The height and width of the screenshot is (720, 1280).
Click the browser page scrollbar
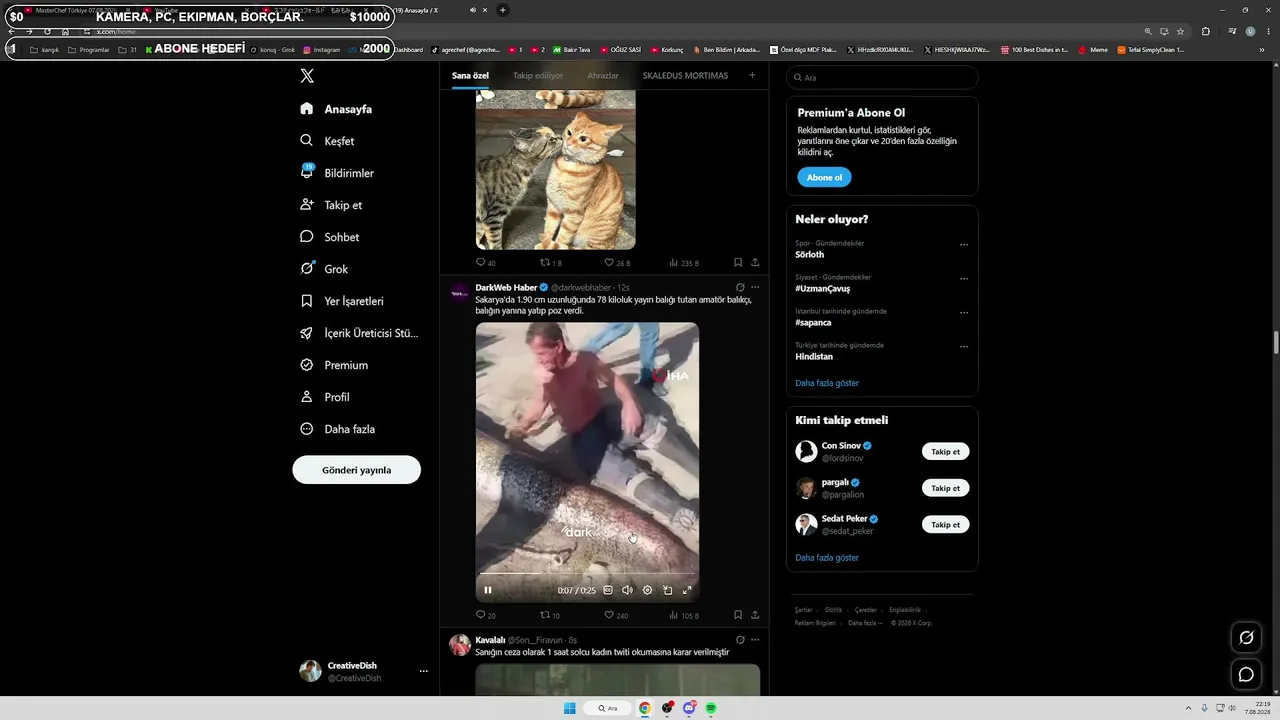pos(1275,342)
